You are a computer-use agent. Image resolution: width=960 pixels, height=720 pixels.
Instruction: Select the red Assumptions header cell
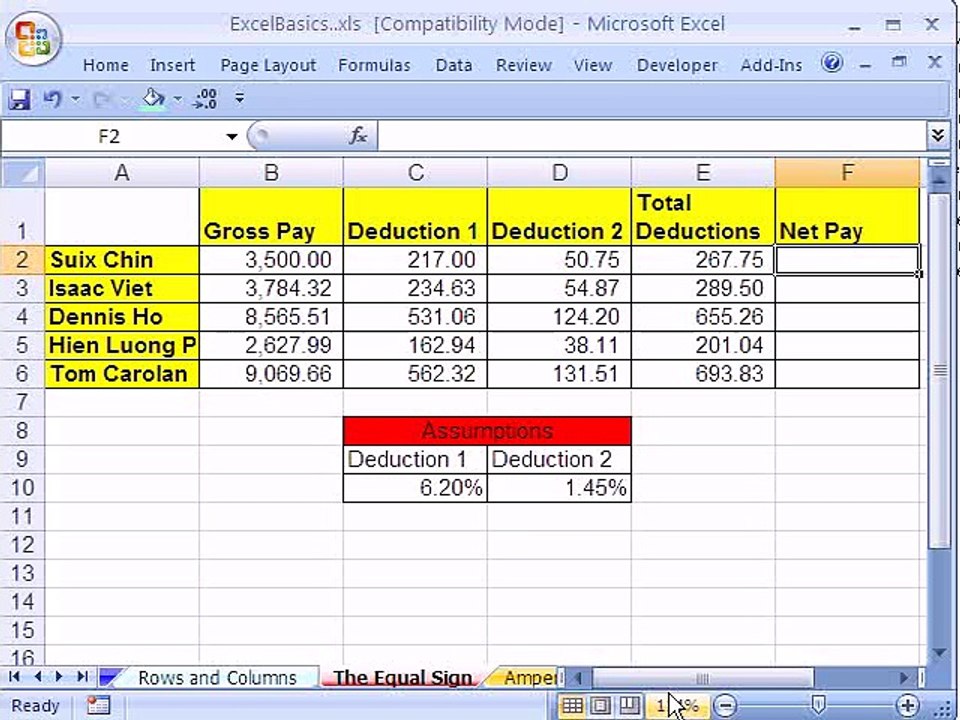[x=487, y=430]
